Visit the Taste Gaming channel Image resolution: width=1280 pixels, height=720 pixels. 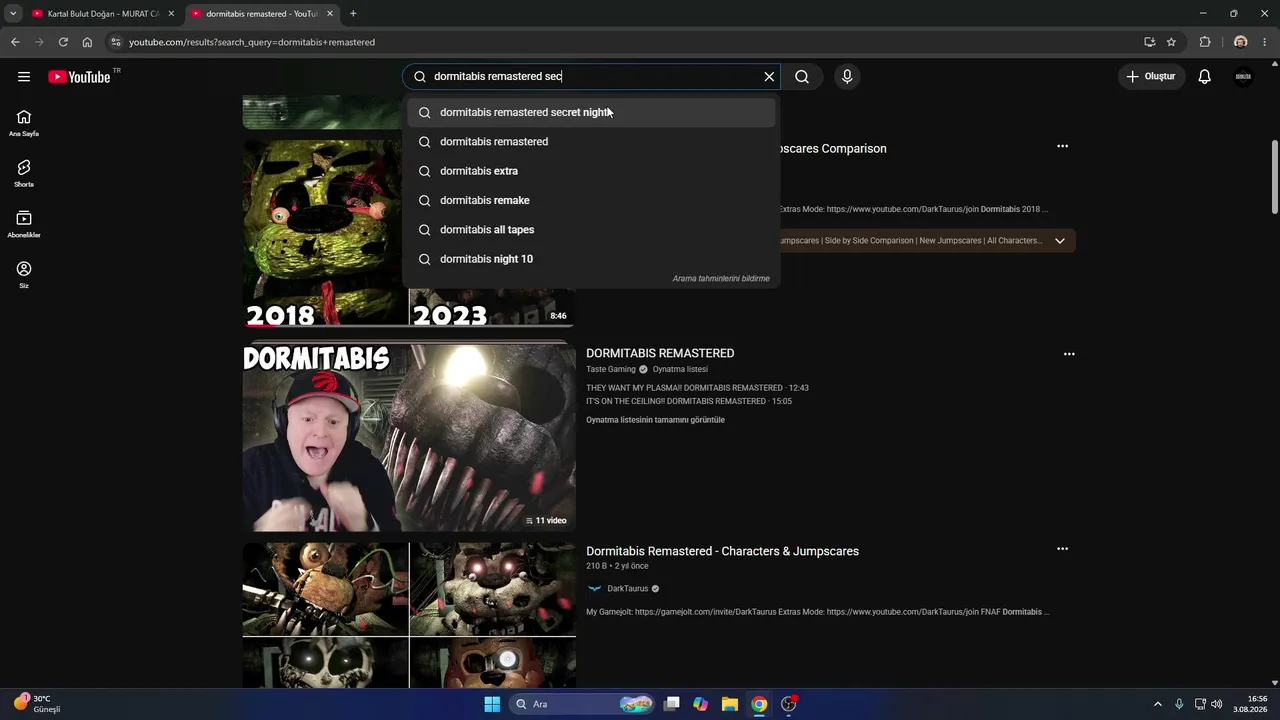click(x=611, y=369)
